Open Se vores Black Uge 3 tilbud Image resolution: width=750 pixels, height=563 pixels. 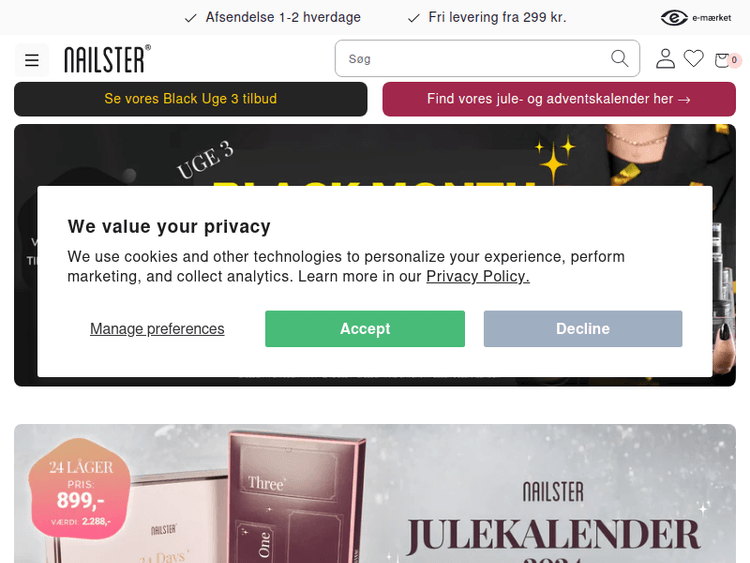click(191, 99)
